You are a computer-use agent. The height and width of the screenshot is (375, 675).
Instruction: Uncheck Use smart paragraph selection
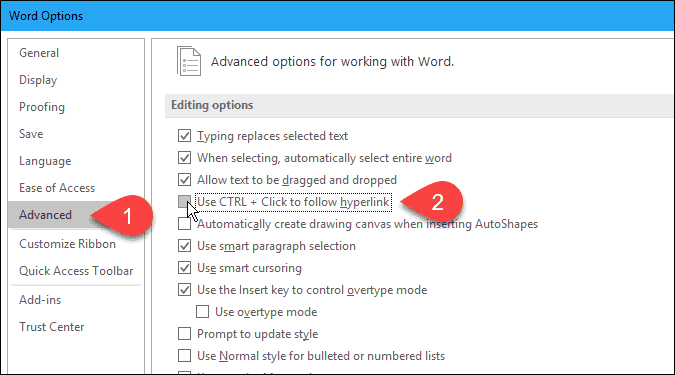[x=184, y=246]
